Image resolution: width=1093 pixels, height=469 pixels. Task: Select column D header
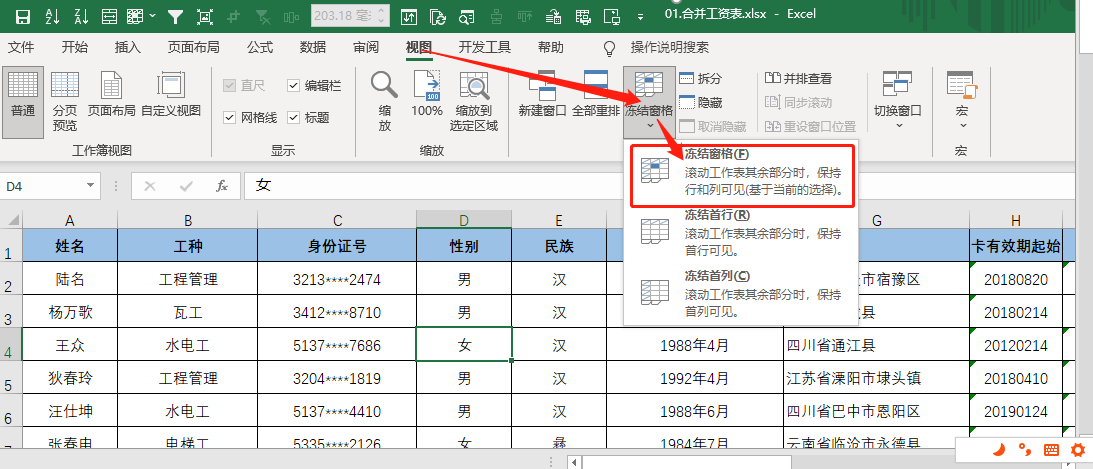click(x=464, y=220)
